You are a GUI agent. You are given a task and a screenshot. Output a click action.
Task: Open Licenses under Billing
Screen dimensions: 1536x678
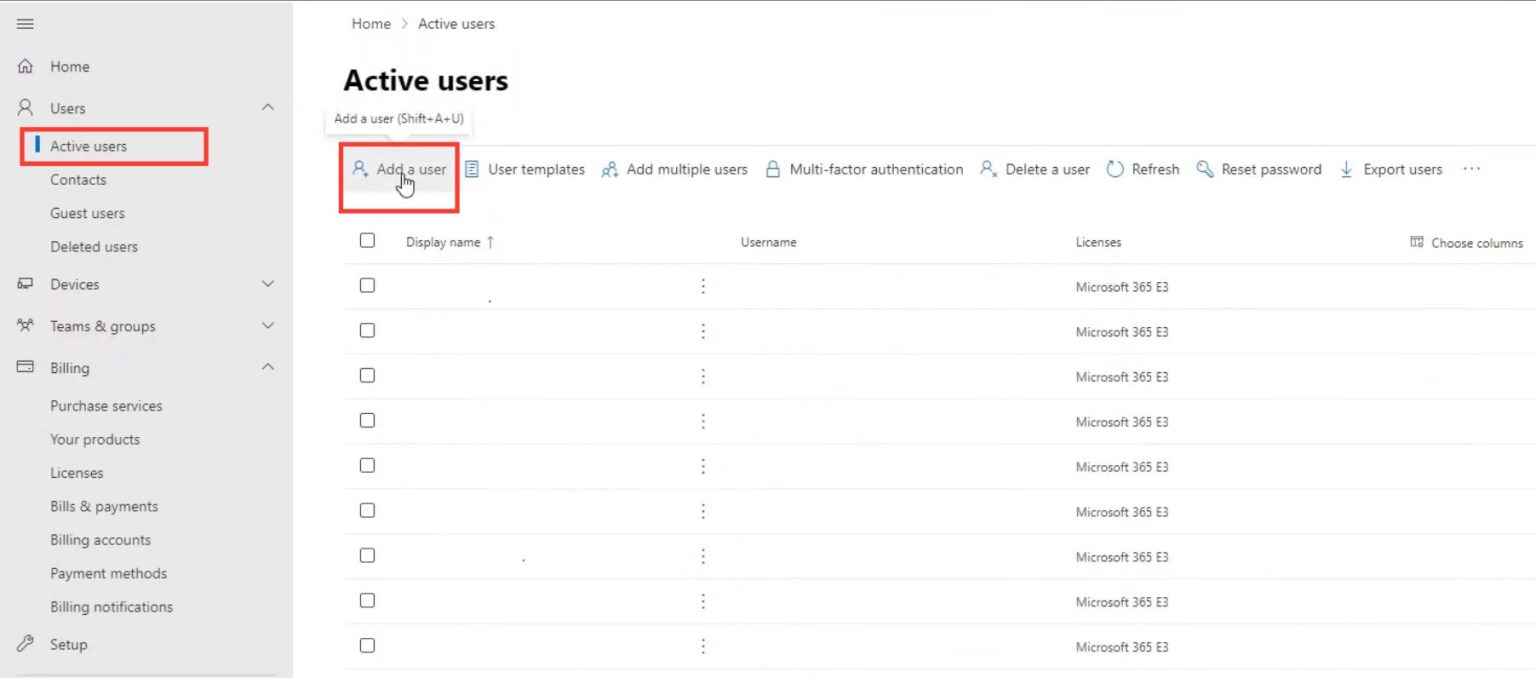77,473
